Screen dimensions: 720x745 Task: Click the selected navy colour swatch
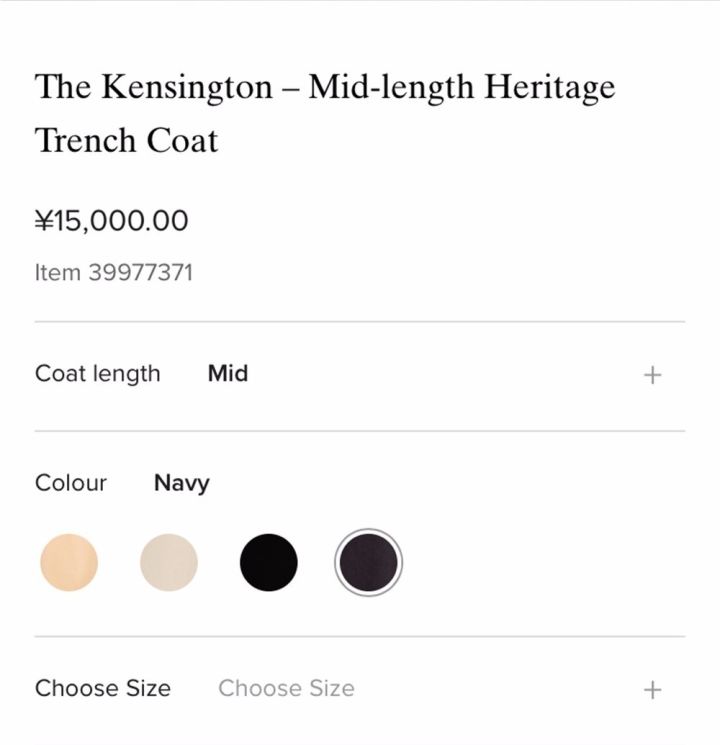368,563
